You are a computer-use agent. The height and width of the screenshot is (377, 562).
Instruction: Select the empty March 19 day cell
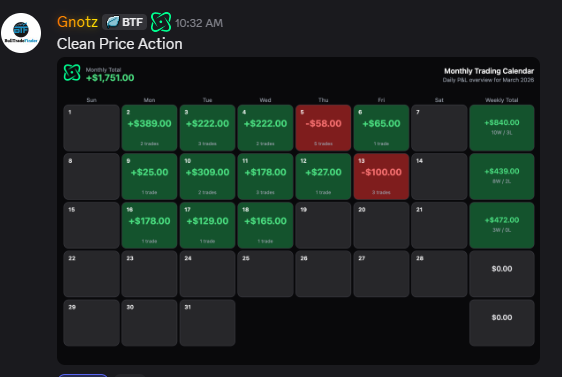[323, 225]
